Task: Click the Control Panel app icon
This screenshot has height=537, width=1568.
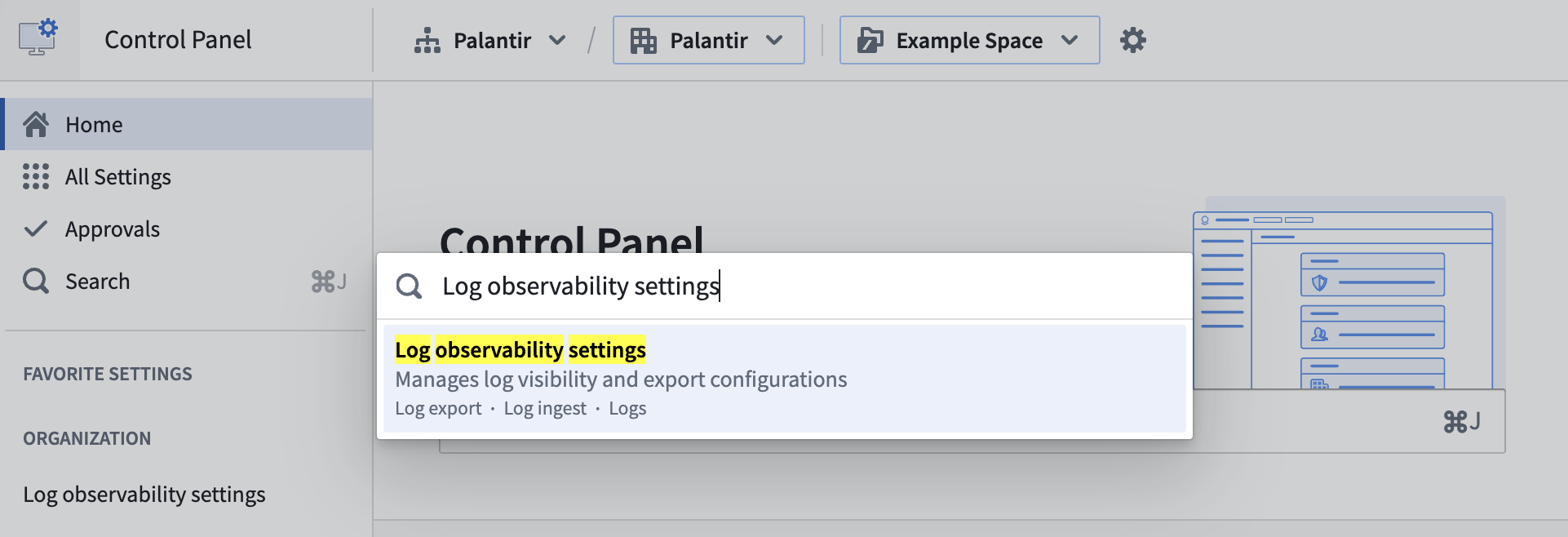Action: pyautogui.click(x=39, y=35)
